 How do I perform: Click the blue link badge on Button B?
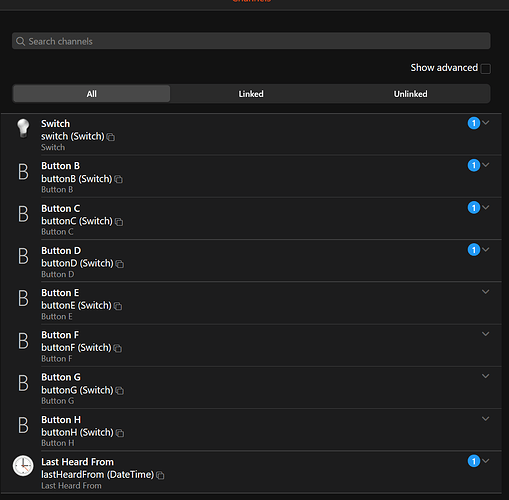474,165
